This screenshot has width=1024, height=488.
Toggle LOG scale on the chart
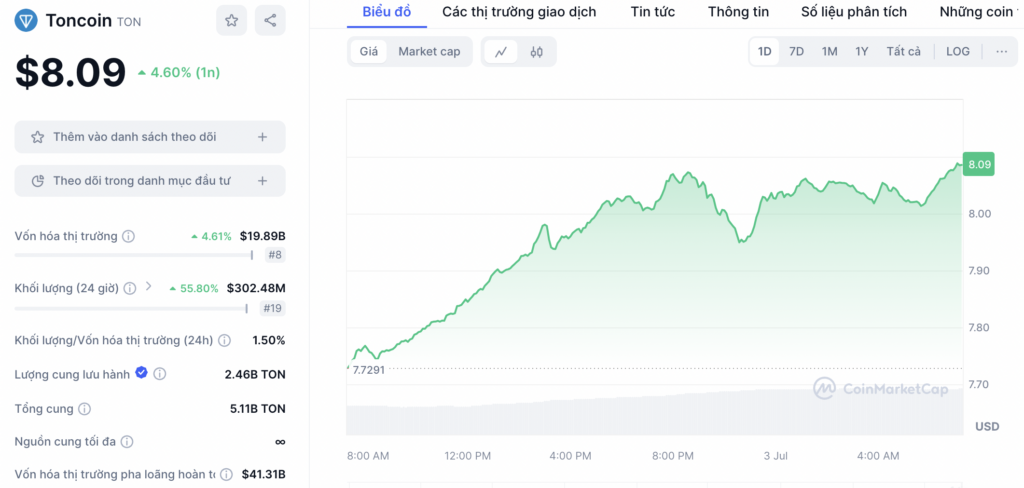[x=957, y=52]
